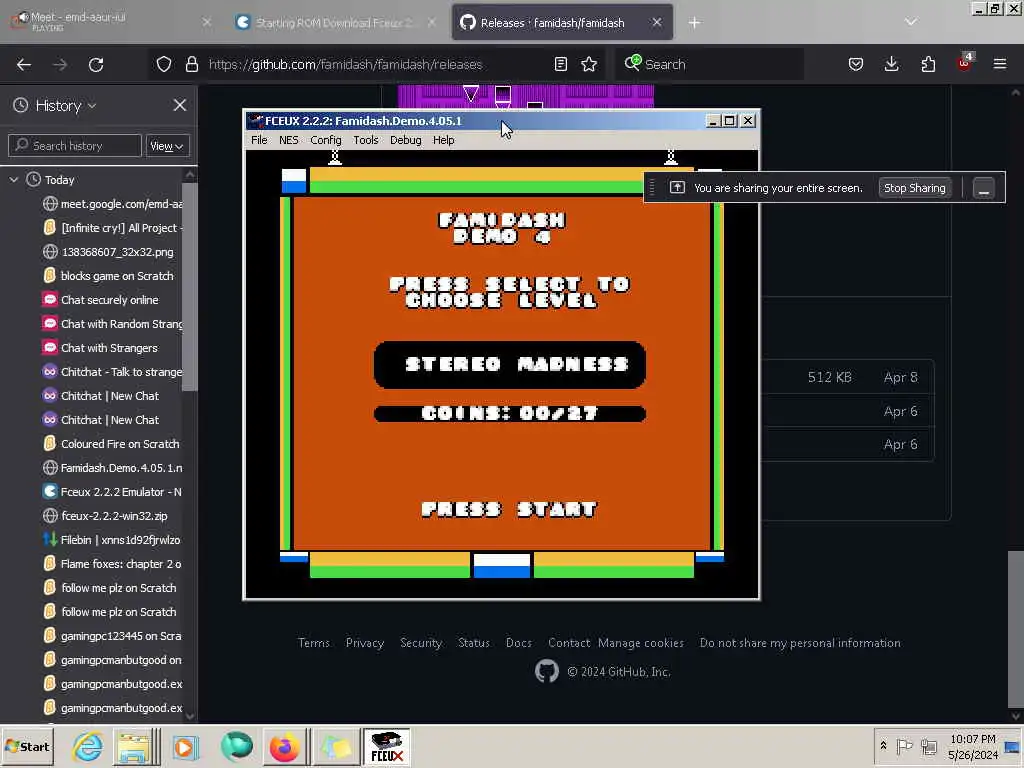Open the Privacy footer link

click(x=364, y=643)
